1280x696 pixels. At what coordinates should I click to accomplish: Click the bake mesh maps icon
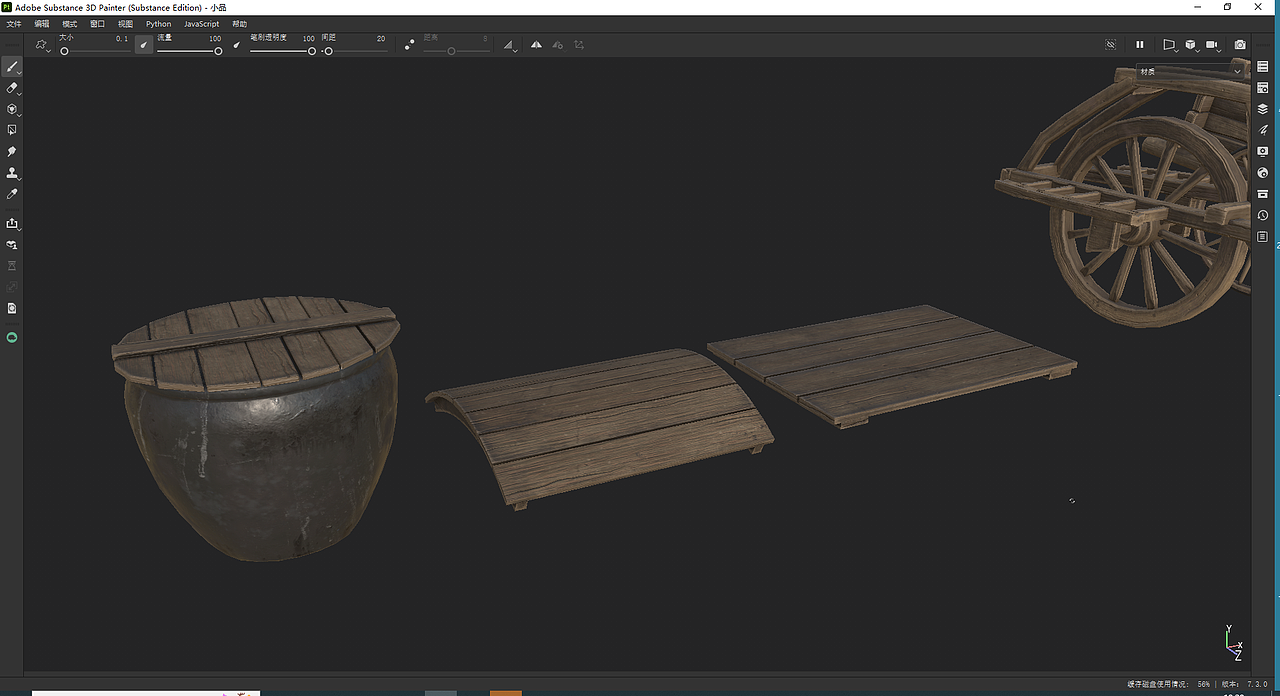click(x=12, y=244)
